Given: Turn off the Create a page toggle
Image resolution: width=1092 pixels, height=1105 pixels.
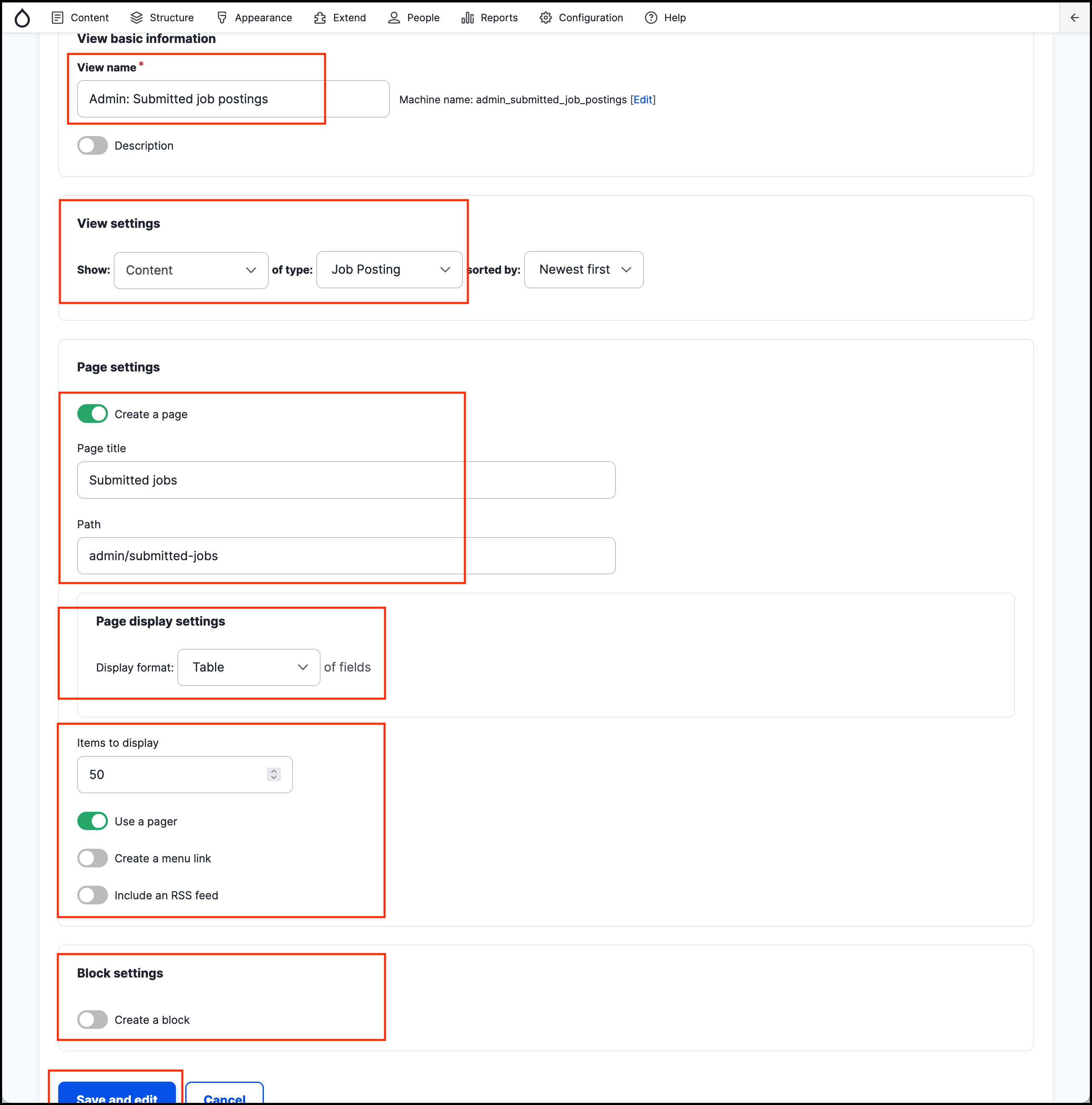Looking at the screenshot, I should [93, 414].
